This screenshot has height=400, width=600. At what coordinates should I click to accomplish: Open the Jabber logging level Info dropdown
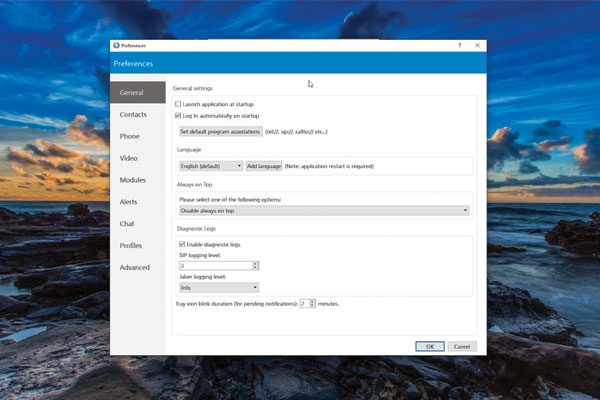click(219, 287)
